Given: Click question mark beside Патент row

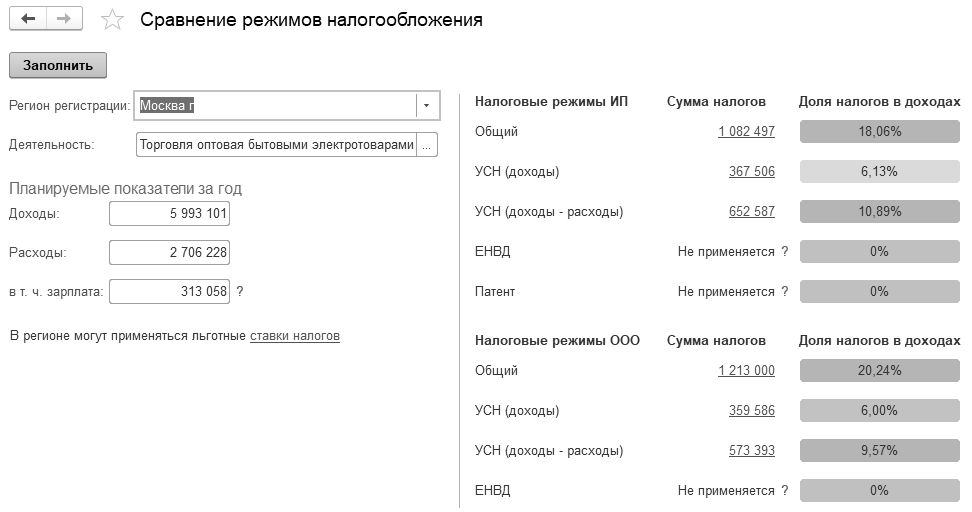Looking at the screenshot, I should pyautogui.click(x=785, y=292).
